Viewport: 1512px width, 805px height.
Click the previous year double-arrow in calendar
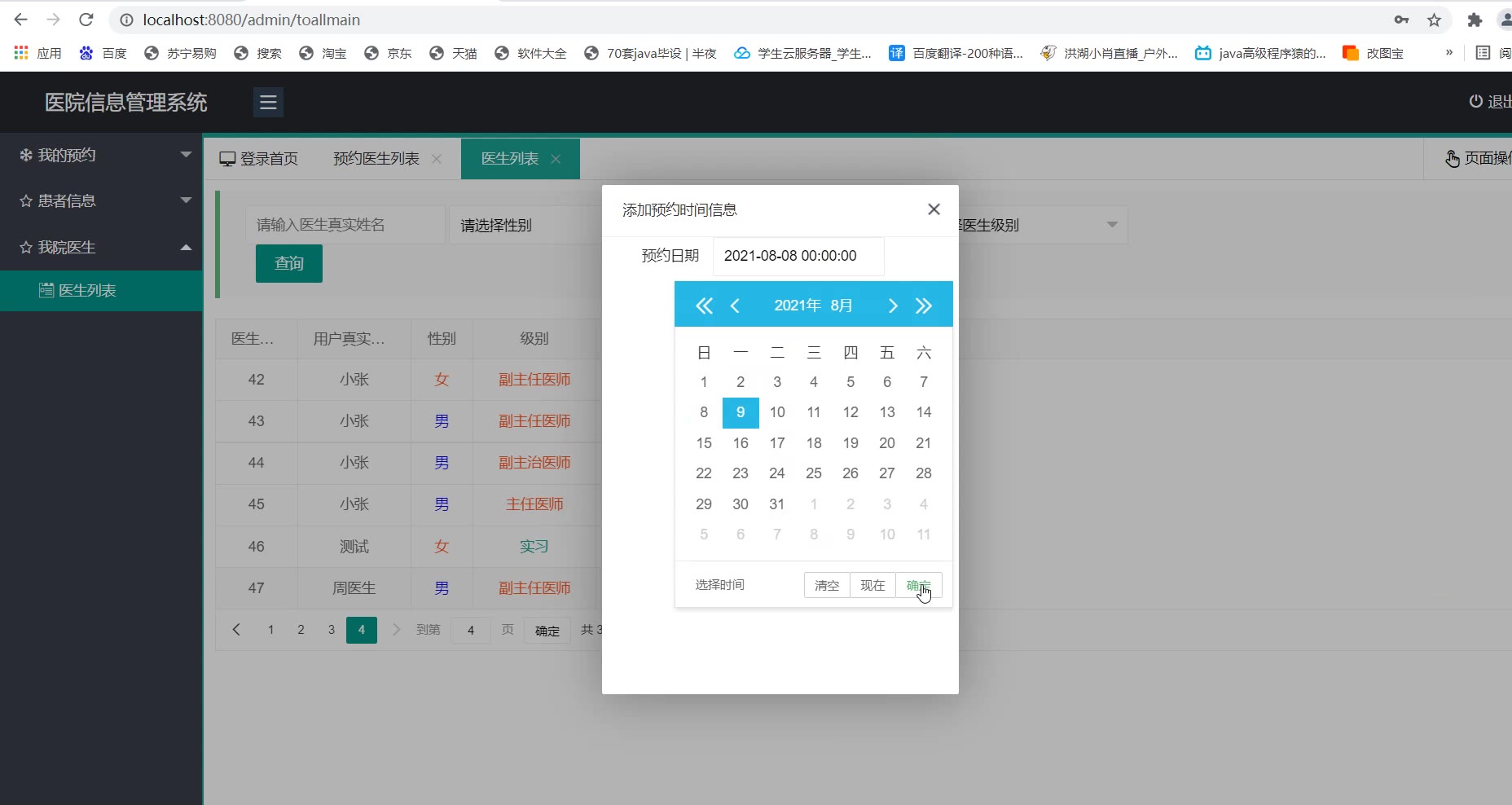704,306
